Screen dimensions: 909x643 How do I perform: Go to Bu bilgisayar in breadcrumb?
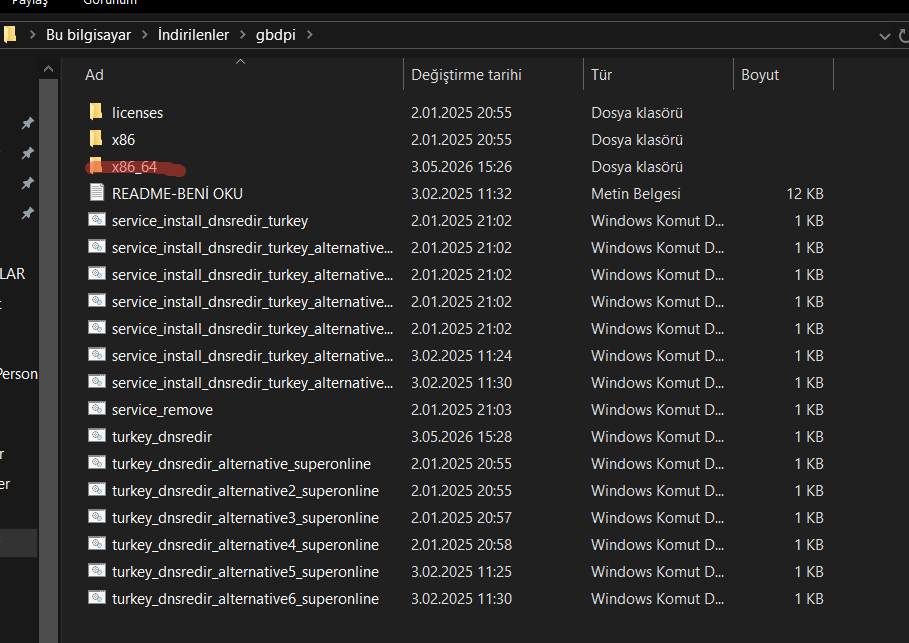(x=88, y=35)
